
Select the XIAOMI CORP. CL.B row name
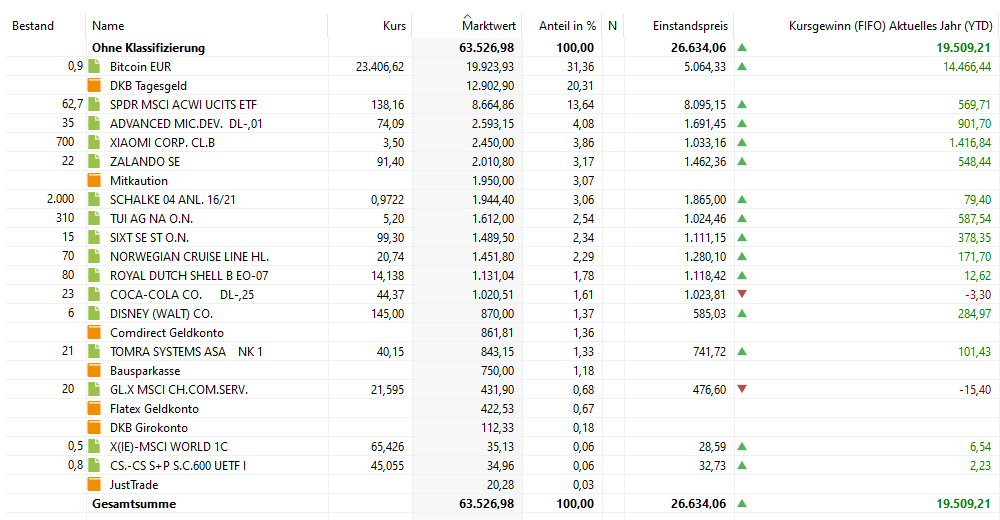[x=162, y=143]
